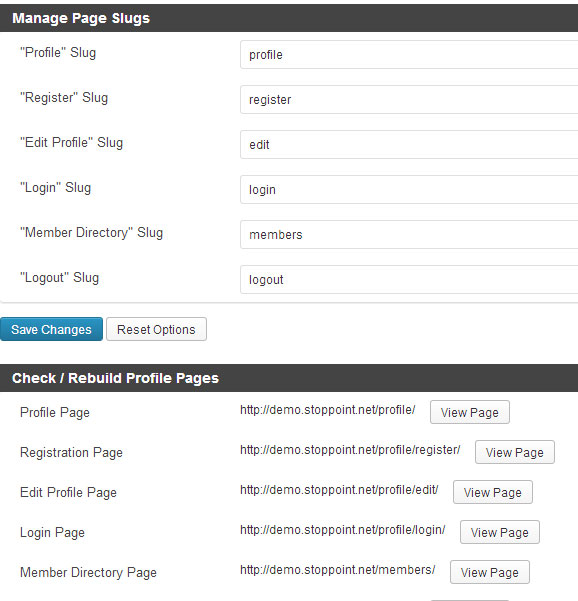The width and height of the screenshot is (578, 601).
Task: Click View Page beside Edit Profile Page
Action: tap(493, 492)
